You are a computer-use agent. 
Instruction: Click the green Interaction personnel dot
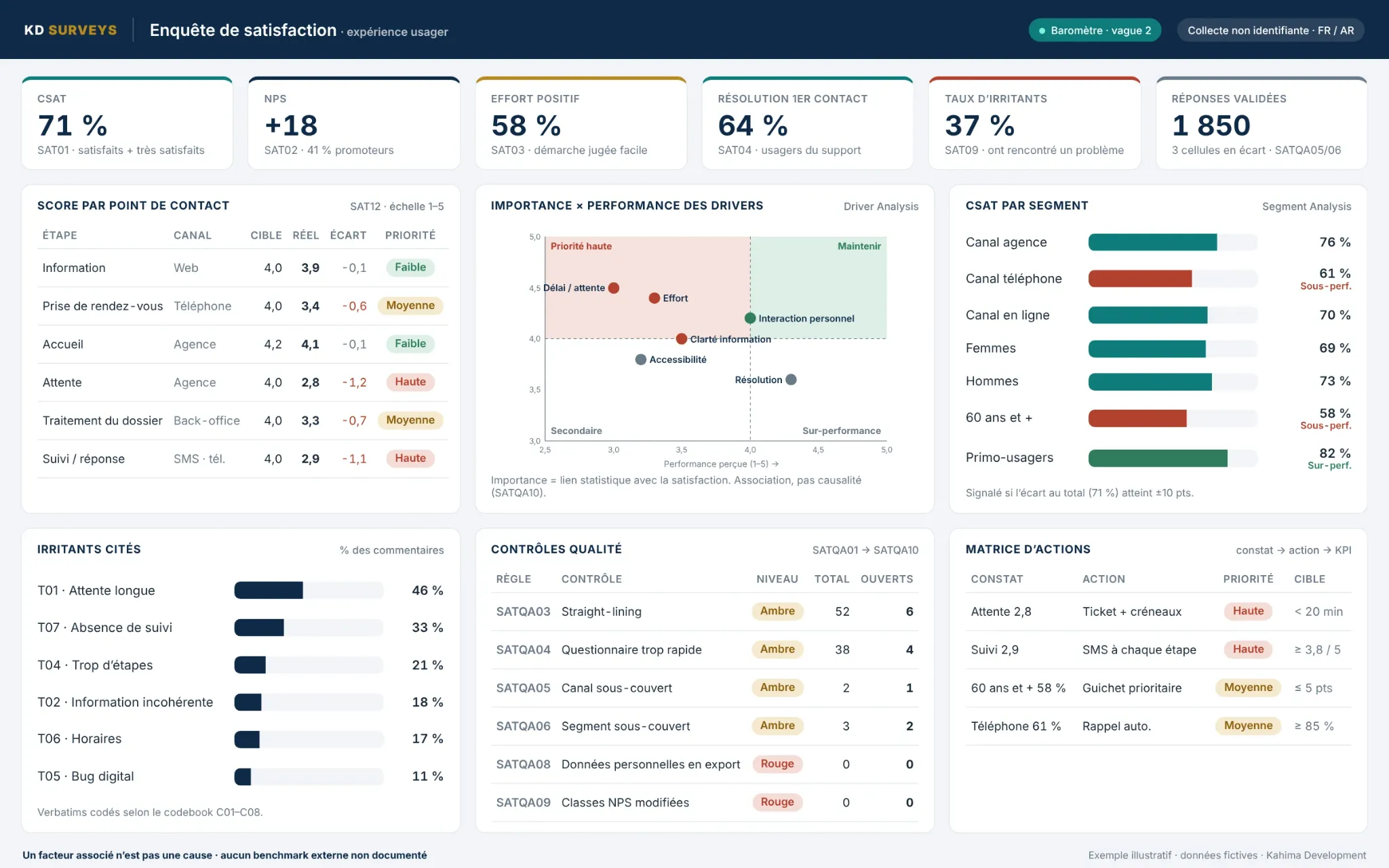pos(750,318)
